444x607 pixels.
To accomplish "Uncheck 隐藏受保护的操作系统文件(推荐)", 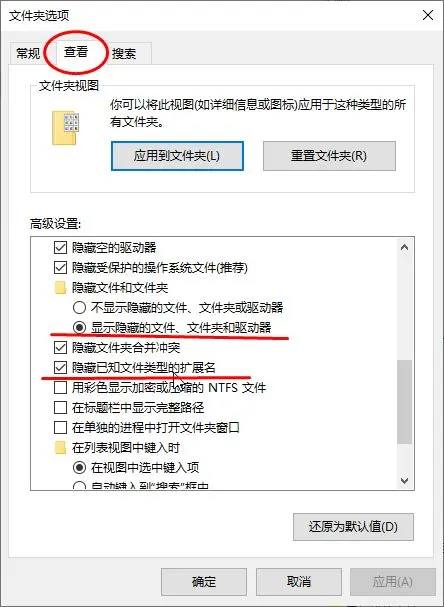I will [60, 267].
